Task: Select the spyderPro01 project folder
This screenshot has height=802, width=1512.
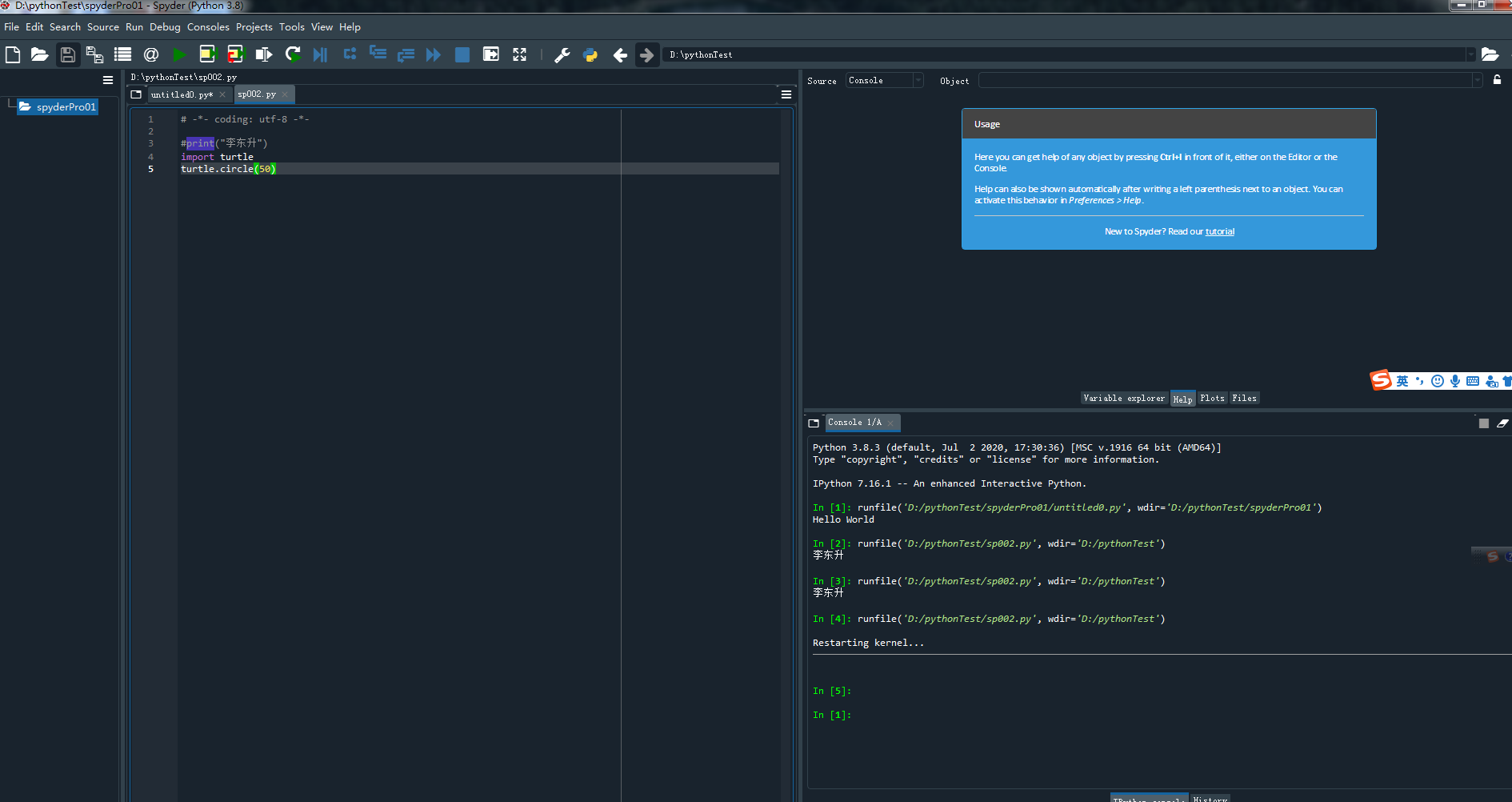Action: tap(58, 106)
